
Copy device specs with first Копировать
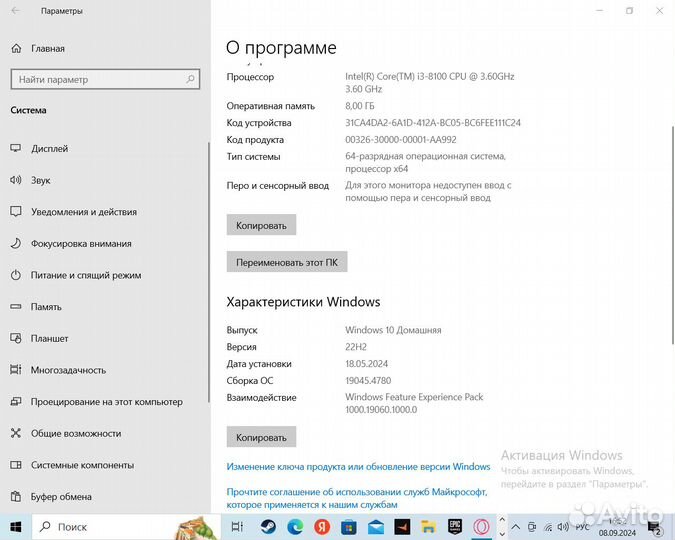click(x=261, y=225)
